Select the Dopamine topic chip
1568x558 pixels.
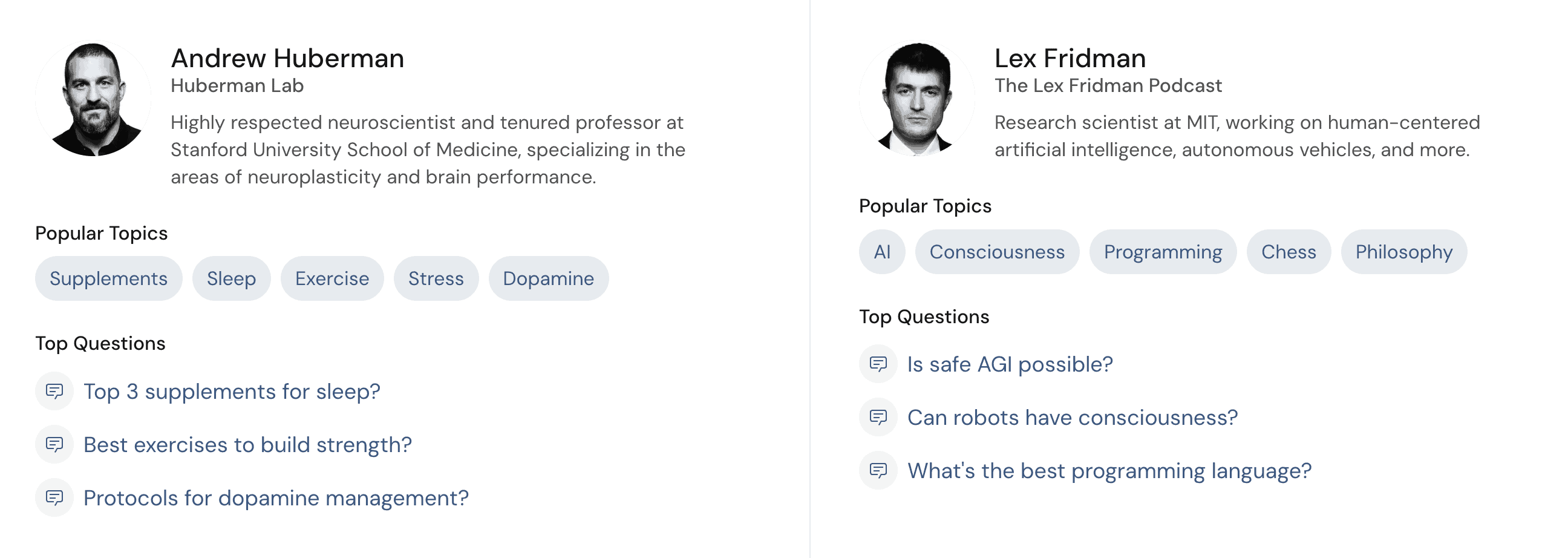pyautogui.click(x=549, y=278)
